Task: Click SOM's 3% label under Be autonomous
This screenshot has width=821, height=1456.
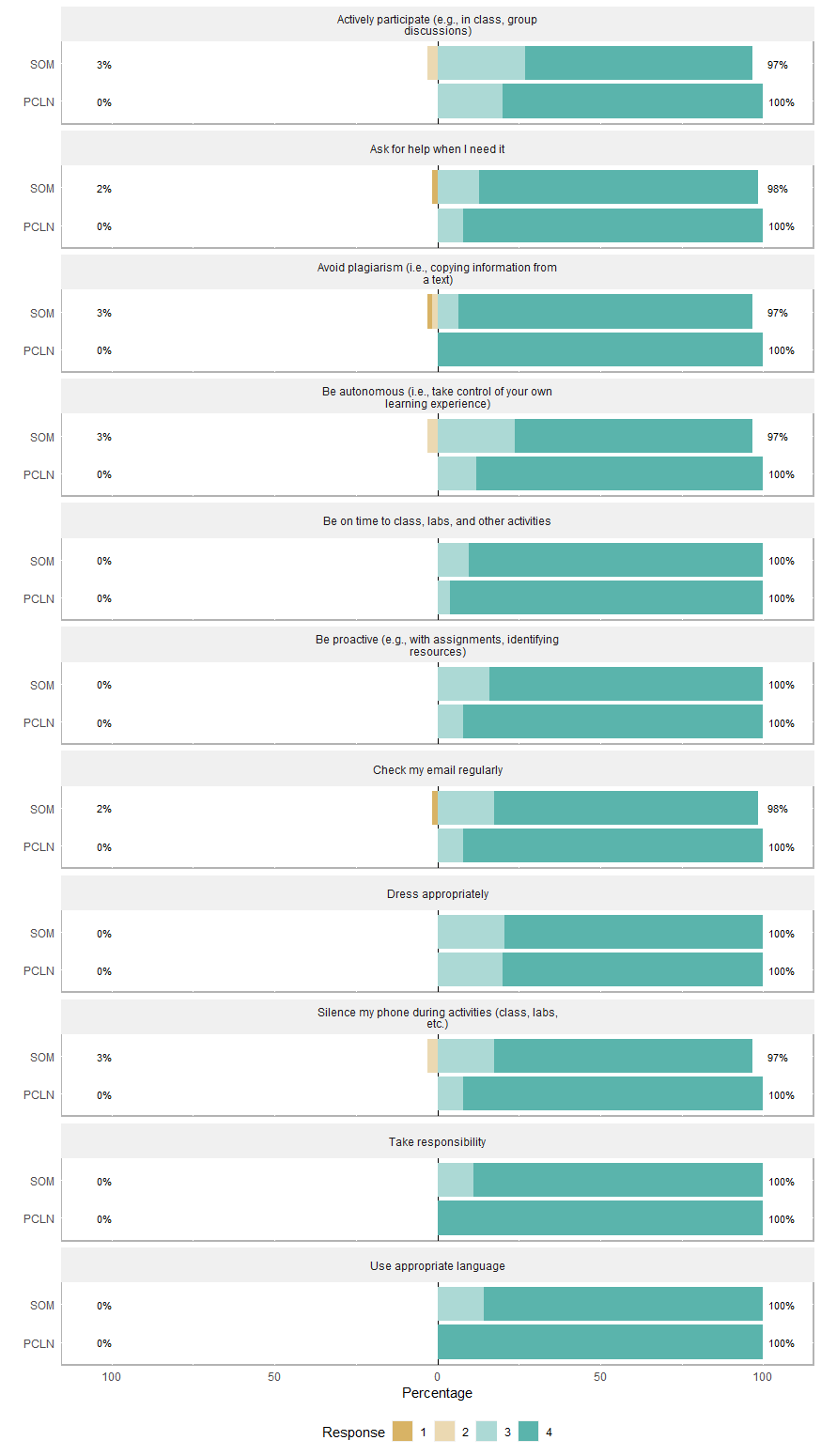Action: click(x=104, y=437)
